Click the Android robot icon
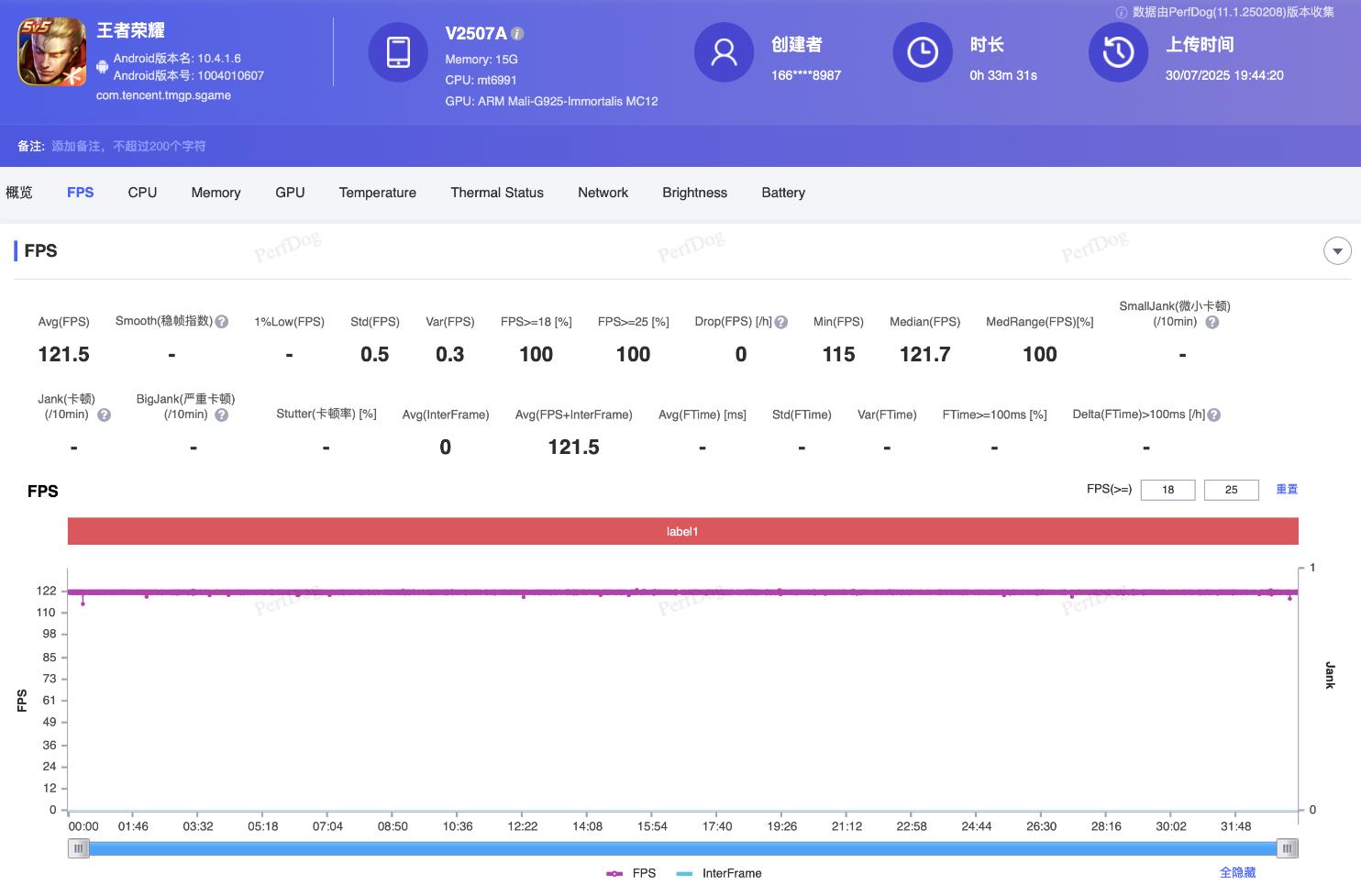 pos(103,67)
